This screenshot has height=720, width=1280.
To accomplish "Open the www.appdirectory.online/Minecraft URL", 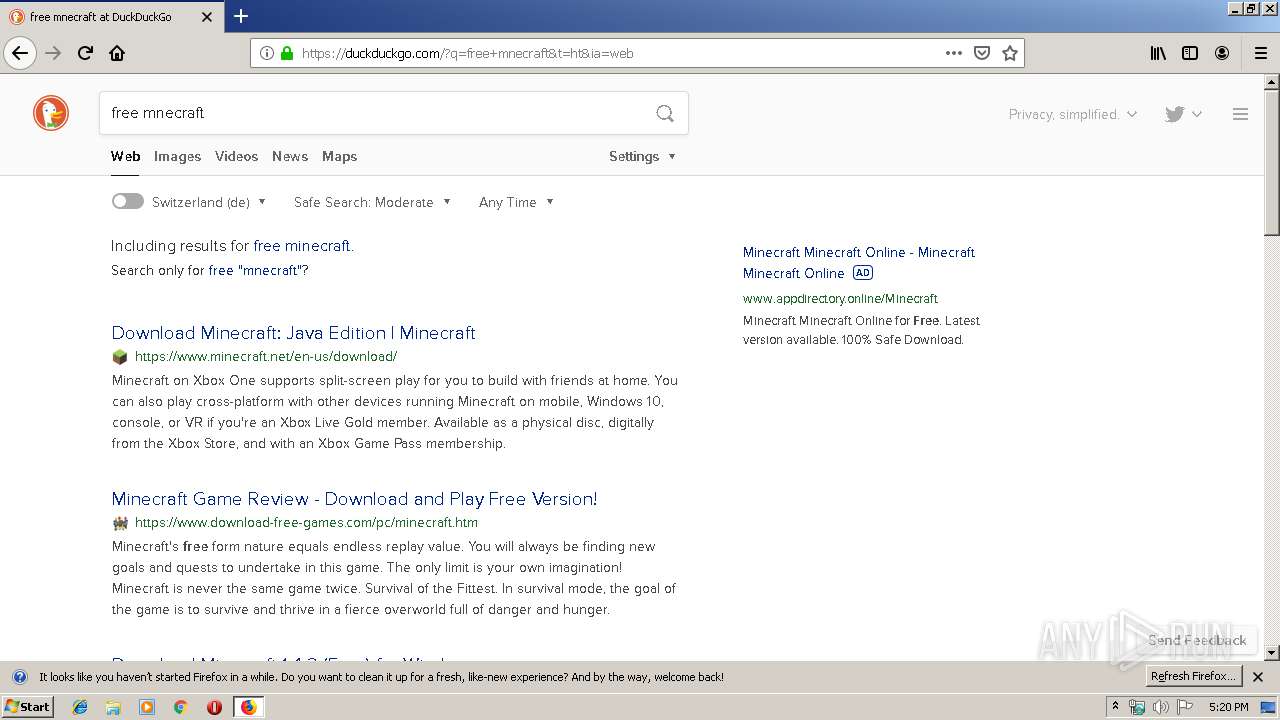I will [x=840, y=298].
